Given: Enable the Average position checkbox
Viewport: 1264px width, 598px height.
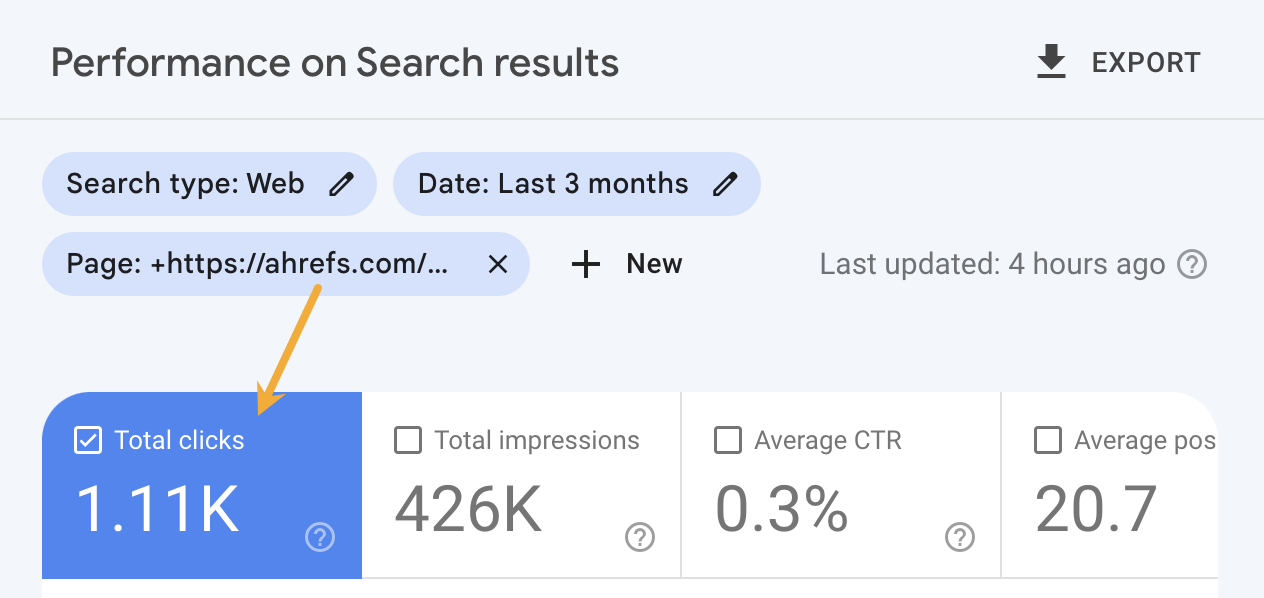Looking at the screenshot, I should pyautogui.click(x=1047, y=440).
